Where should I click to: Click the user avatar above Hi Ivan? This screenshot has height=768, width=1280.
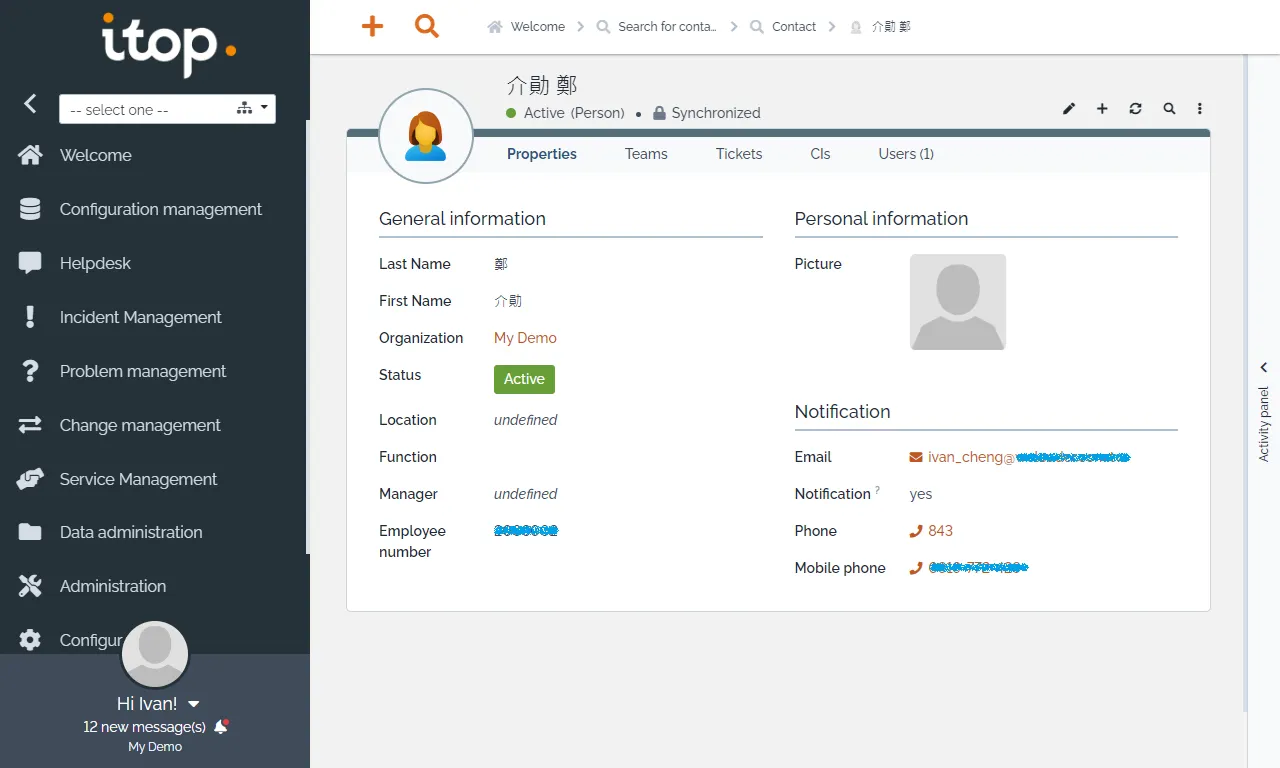coord(155,654)
